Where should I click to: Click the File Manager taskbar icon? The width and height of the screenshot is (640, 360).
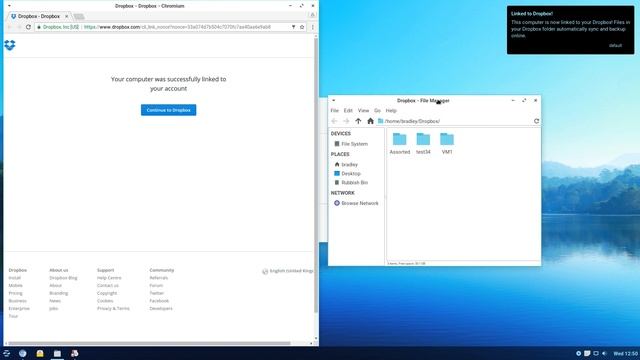coord(57,353)
